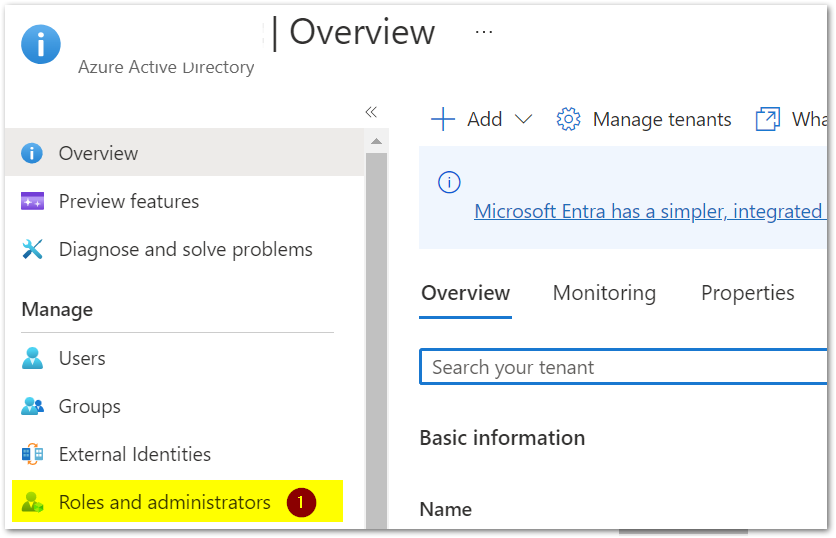This screenshot has width=836, height=538.
Task: Focus the Search your tenant field
Action: (x=623, y=367)
